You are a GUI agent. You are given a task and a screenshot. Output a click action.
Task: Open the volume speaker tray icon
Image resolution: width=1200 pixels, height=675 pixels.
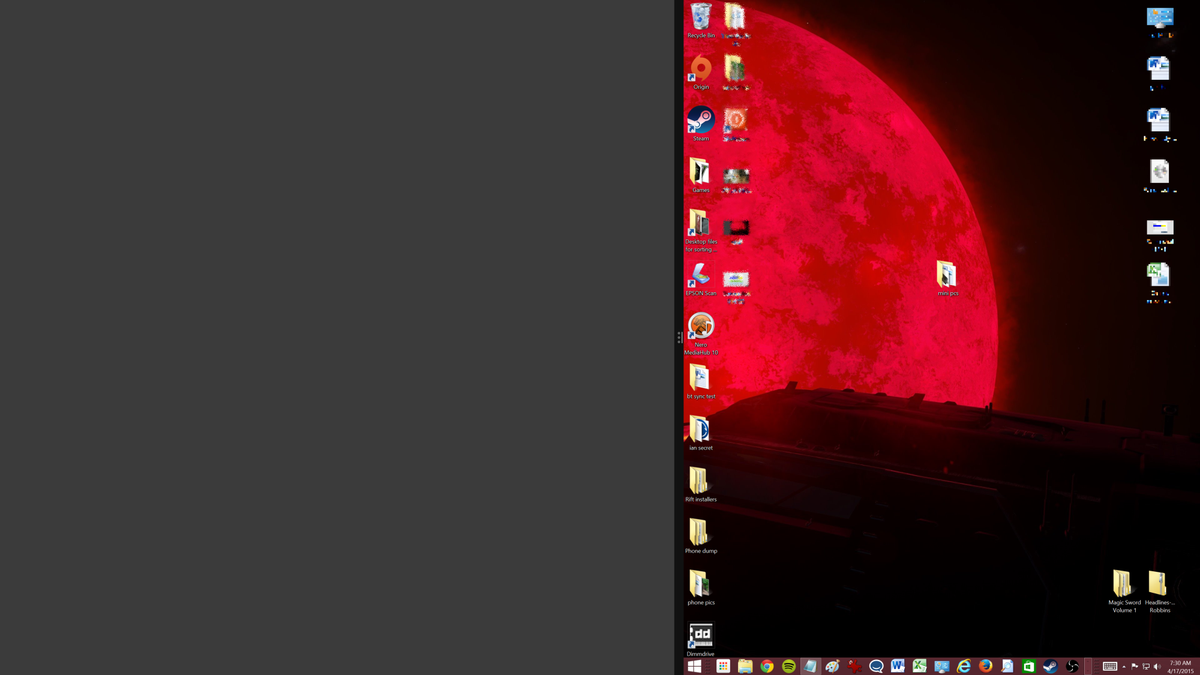(x=1157, y=666)
